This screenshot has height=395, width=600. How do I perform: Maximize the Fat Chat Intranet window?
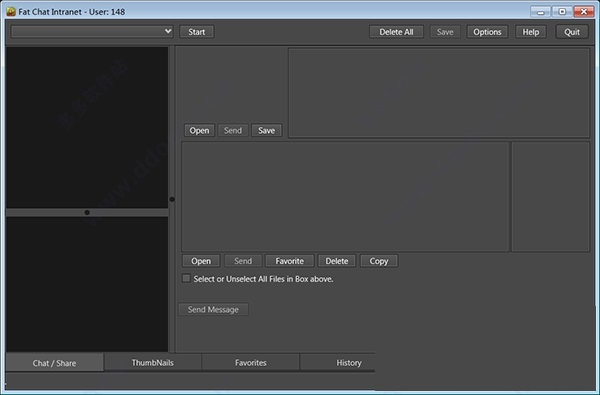pyautogui.click(x=562, y=11)
